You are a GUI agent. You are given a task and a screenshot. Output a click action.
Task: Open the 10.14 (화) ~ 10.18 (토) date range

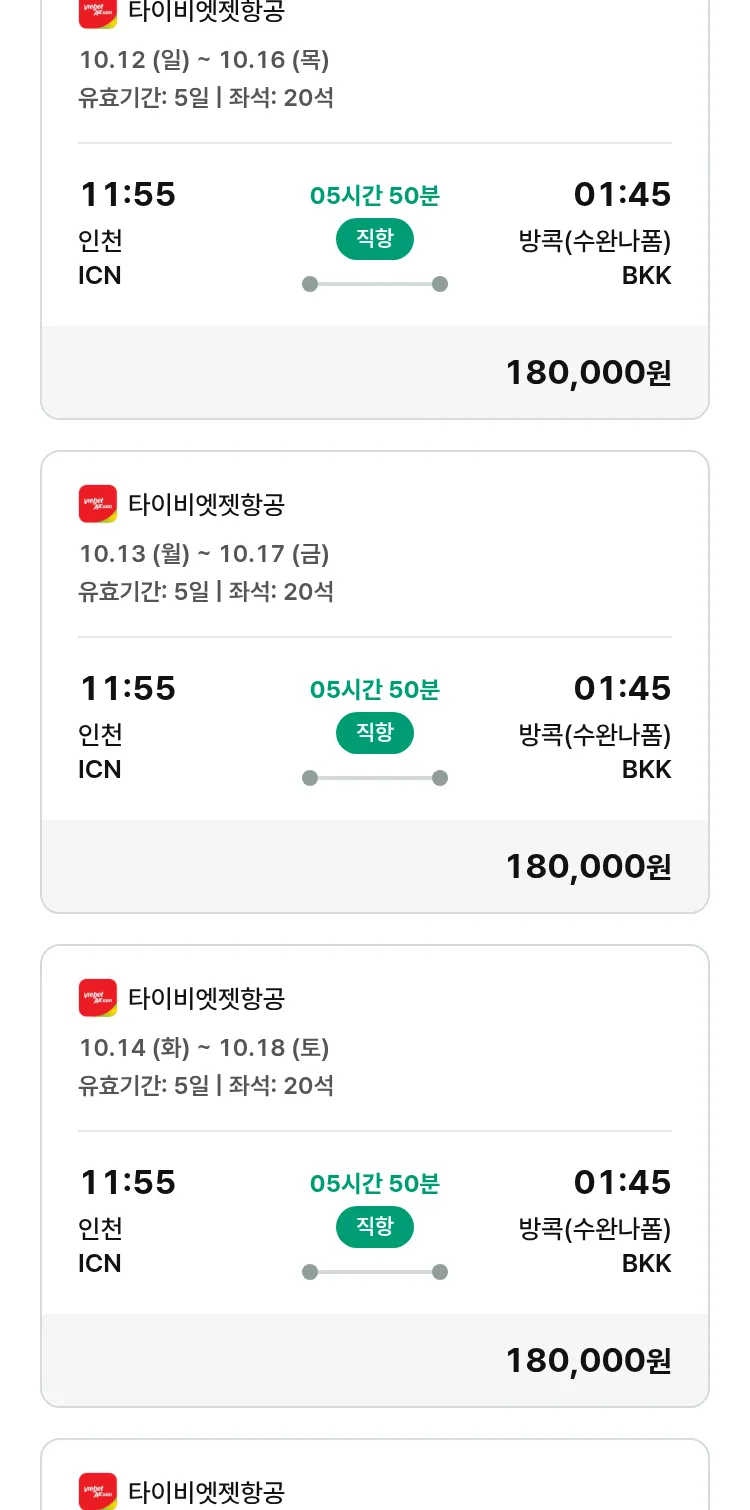point(204,1048)
